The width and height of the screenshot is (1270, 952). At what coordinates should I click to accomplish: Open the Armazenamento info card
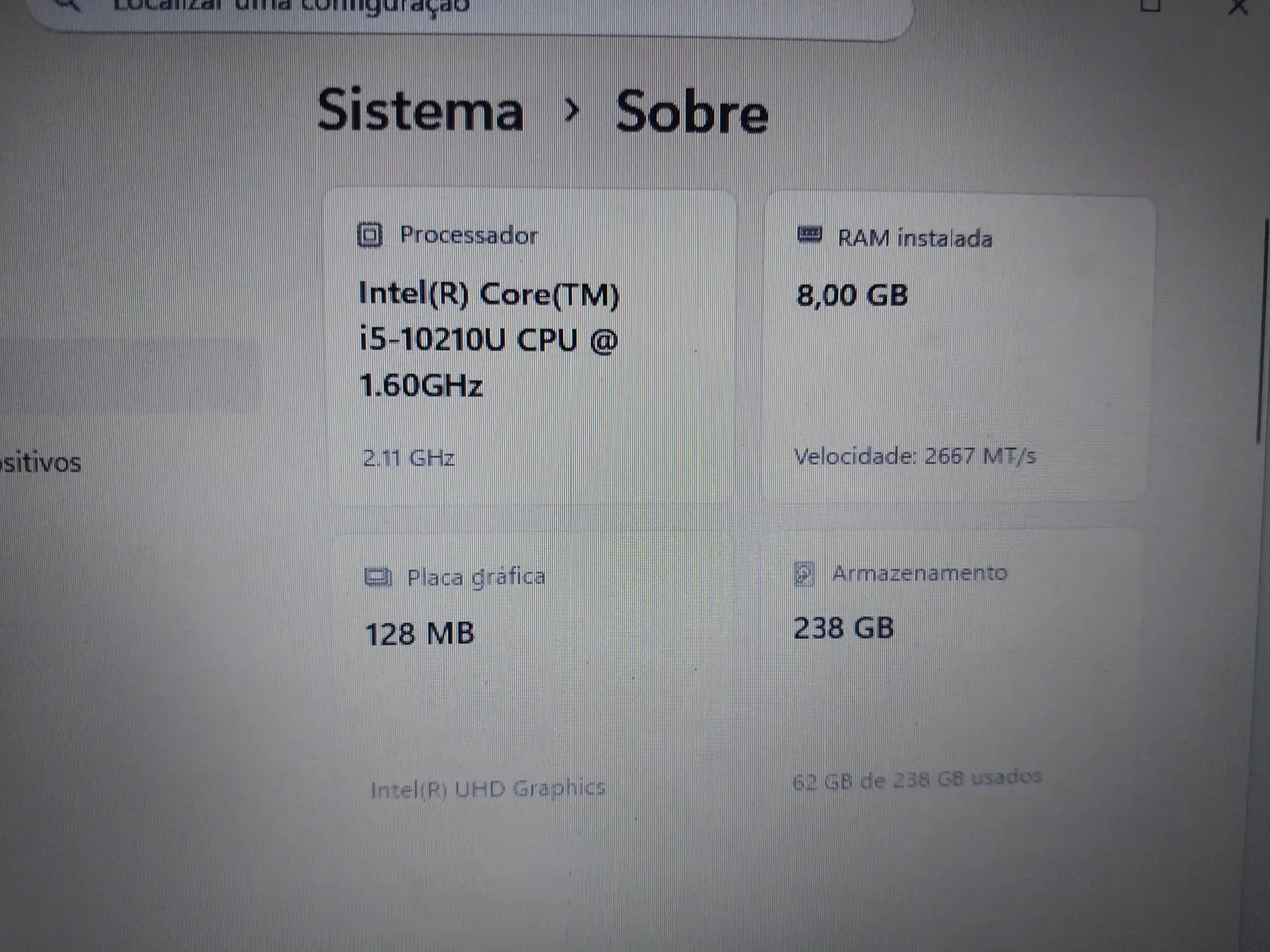coord(952,679)
